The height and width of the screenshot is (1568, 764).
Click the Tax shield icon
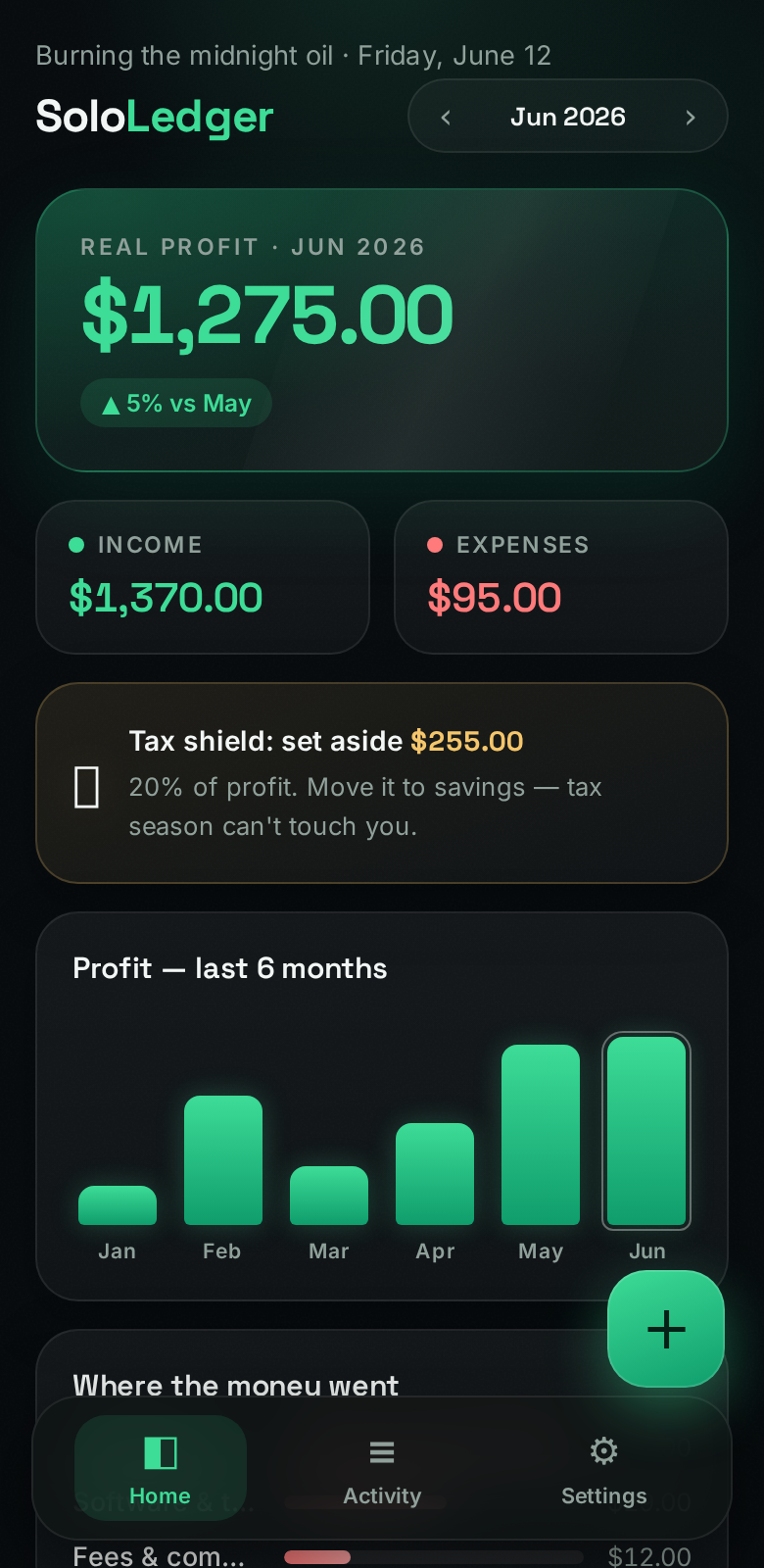coord(87,788)
